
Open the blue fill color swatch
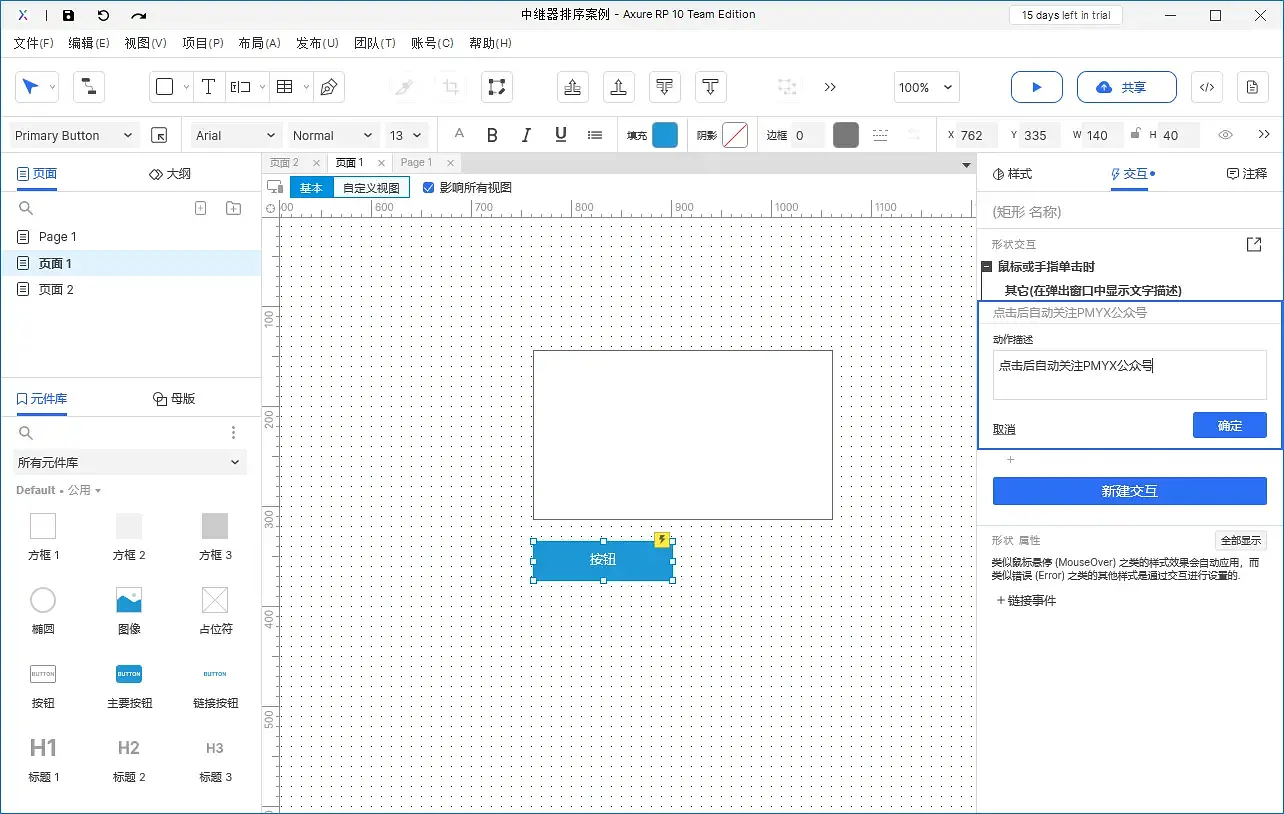(665, 135)
